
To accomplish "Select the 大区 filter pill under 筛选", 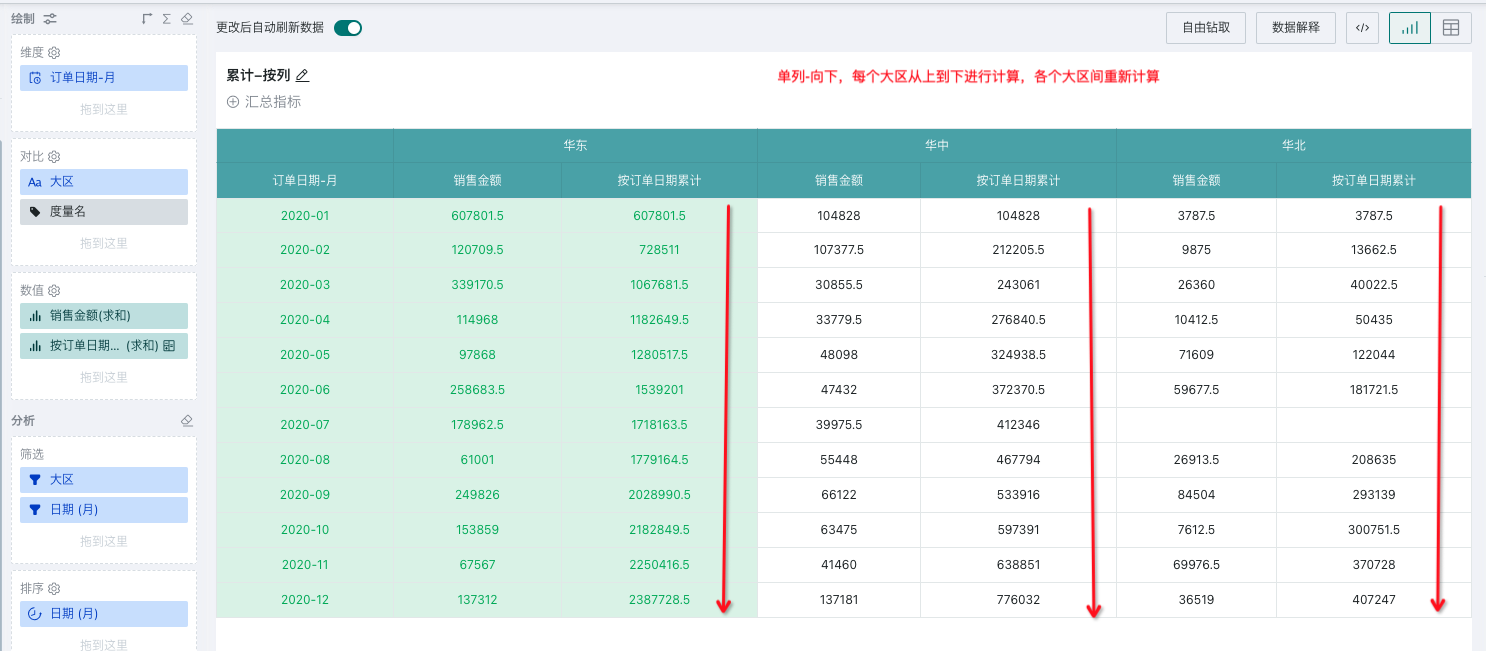I will coord(103,480).
